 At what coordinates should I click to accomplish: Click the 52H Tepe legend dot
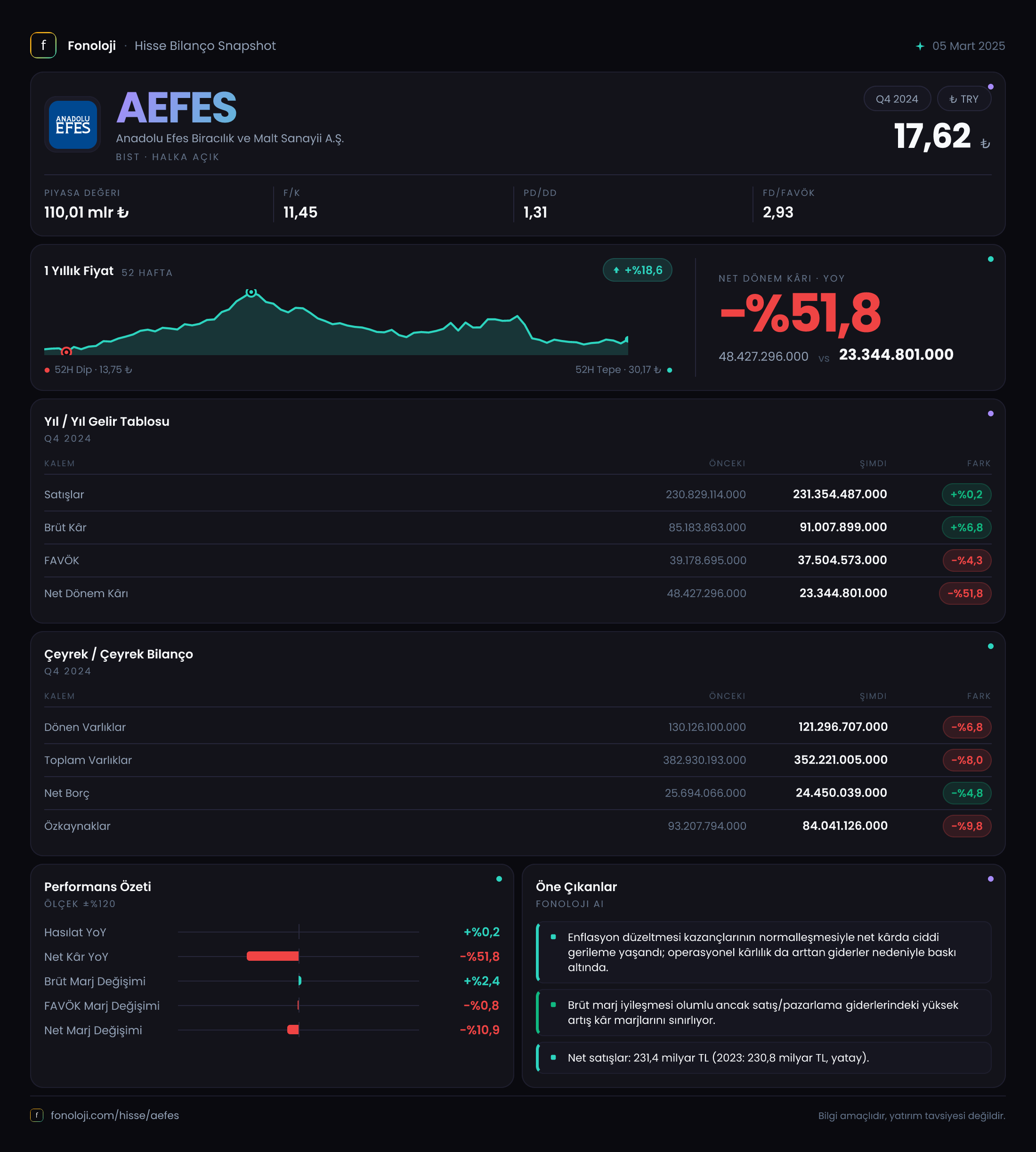click(x=670, y=370)
